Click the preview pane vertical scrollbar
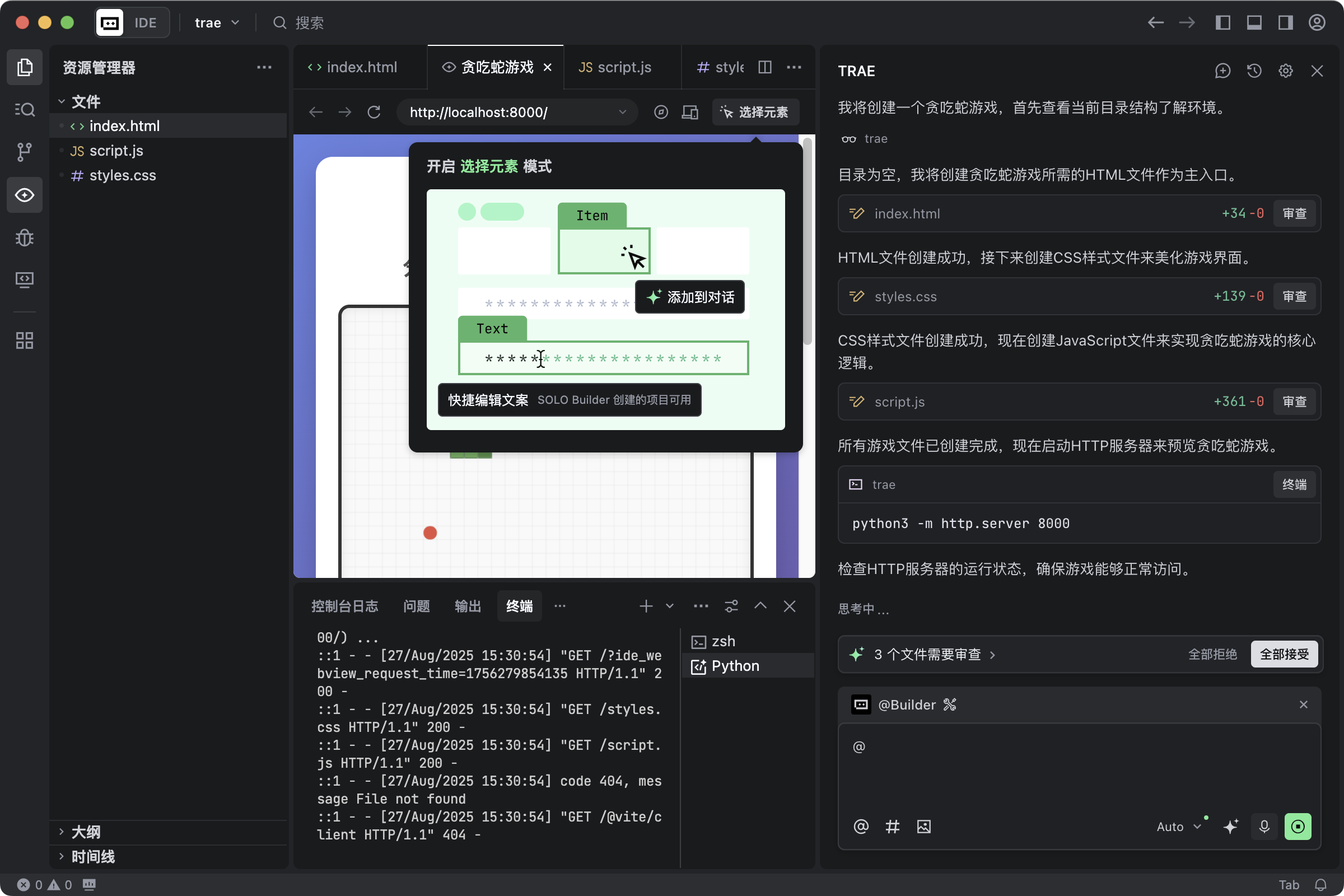The width and height of the screenshot is (1344, 896). pos(808,240)
